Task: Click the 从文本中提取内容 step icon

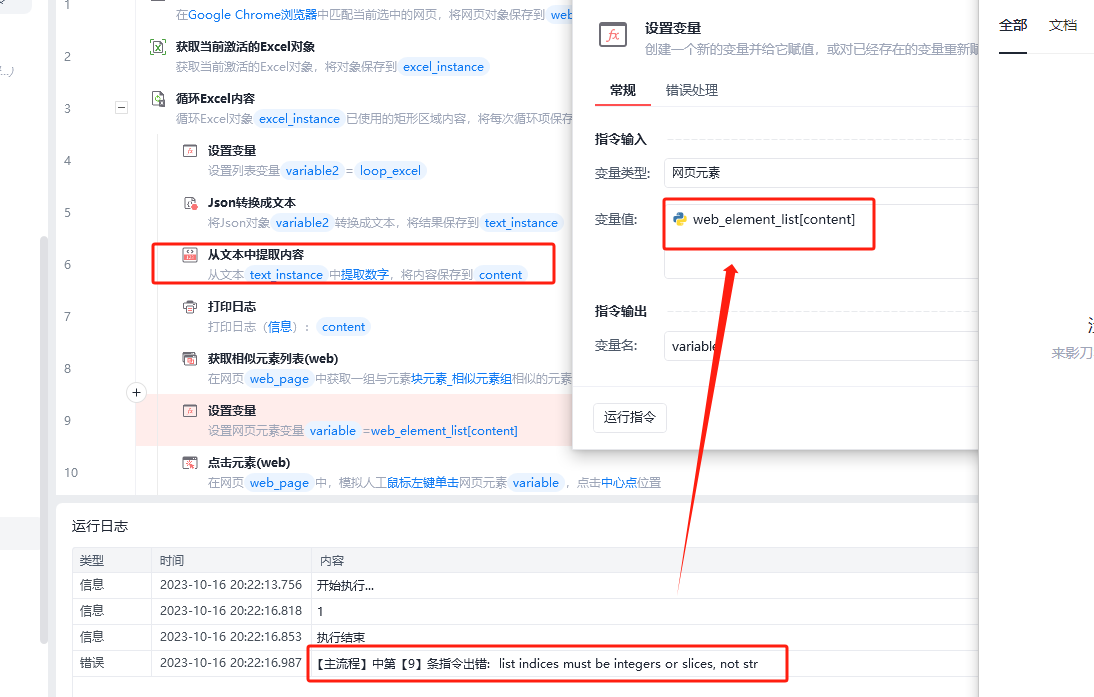Action: click(x=190, y=255)
